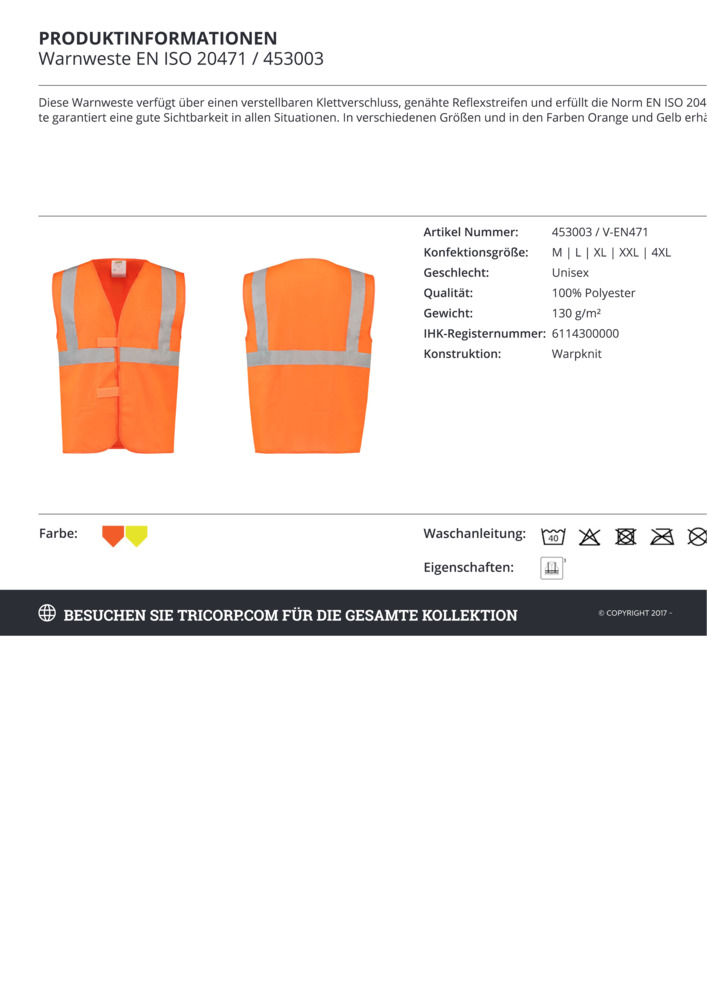
Task: Click the Konfektionsgröße label
Action: [476, 253]
